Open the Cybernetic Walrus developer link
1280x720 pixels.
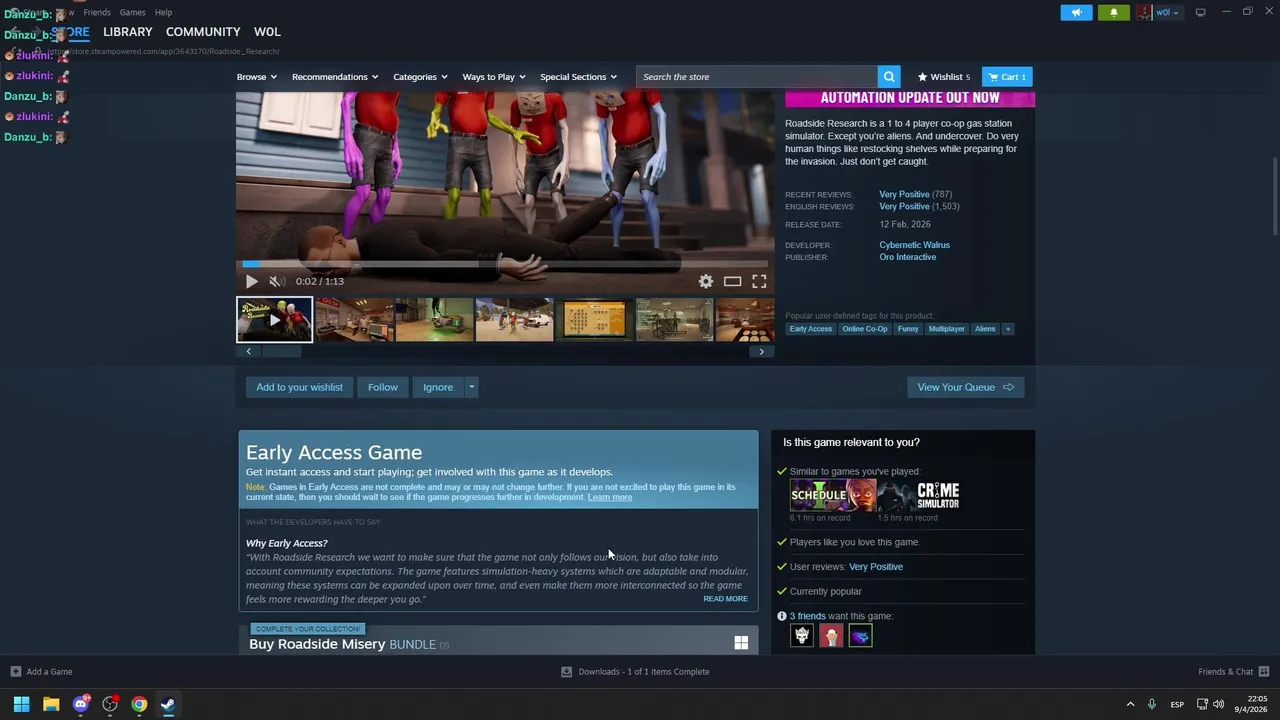click(914, 245)
